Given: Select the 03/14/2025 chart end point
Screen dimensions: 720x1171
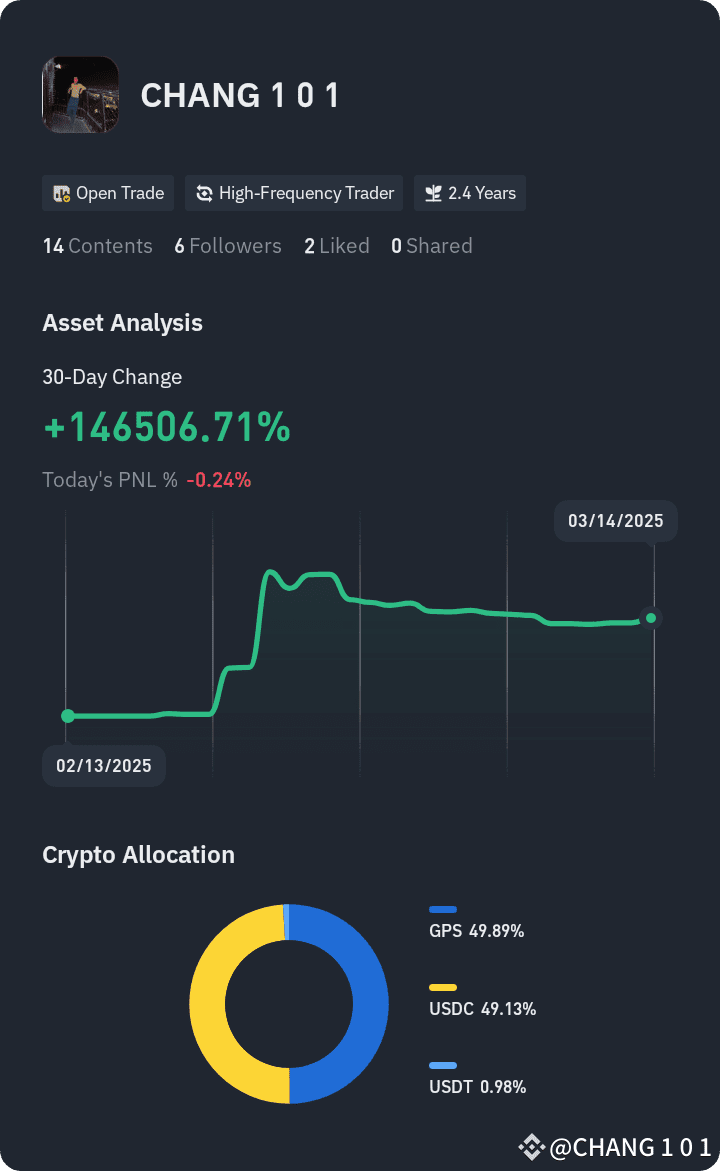Looking at the screenshot, I should pyautogui.click(x=651, y=618).
